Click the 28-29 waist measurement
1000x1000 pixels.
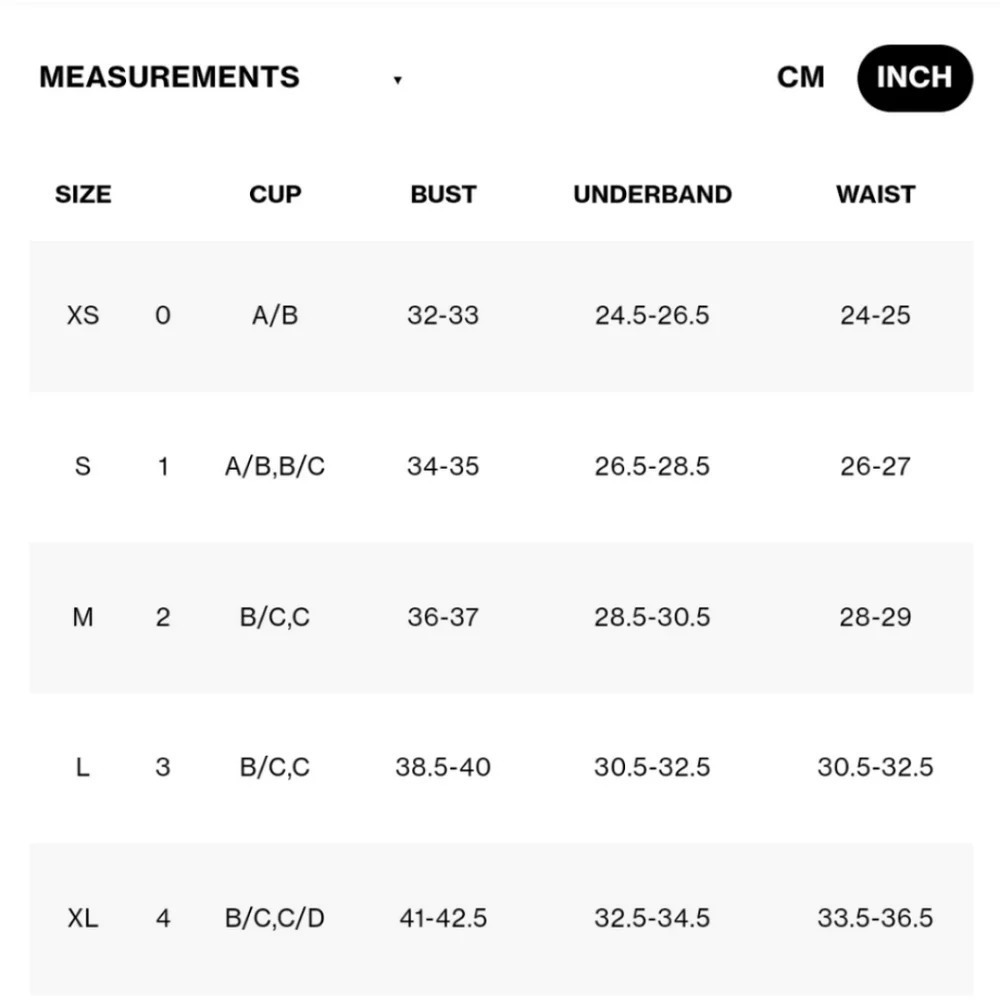click(x=876, y=617)
